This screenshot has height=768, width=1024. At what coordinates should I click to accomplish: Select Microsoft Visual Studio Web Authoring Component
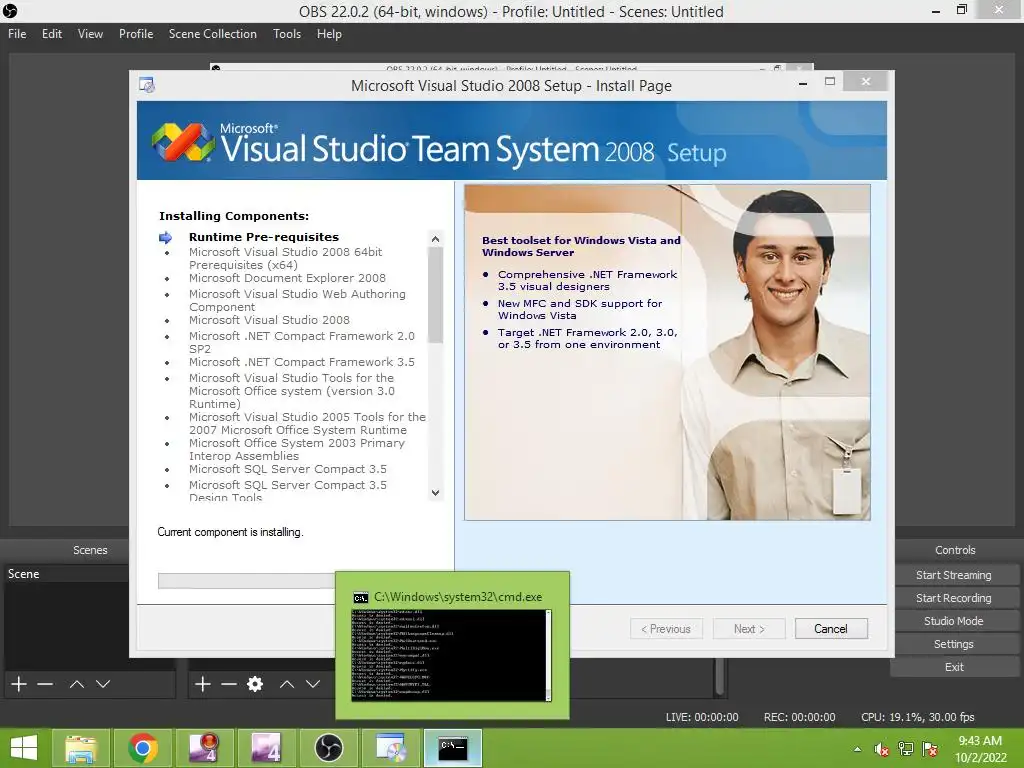coord(297,300)
